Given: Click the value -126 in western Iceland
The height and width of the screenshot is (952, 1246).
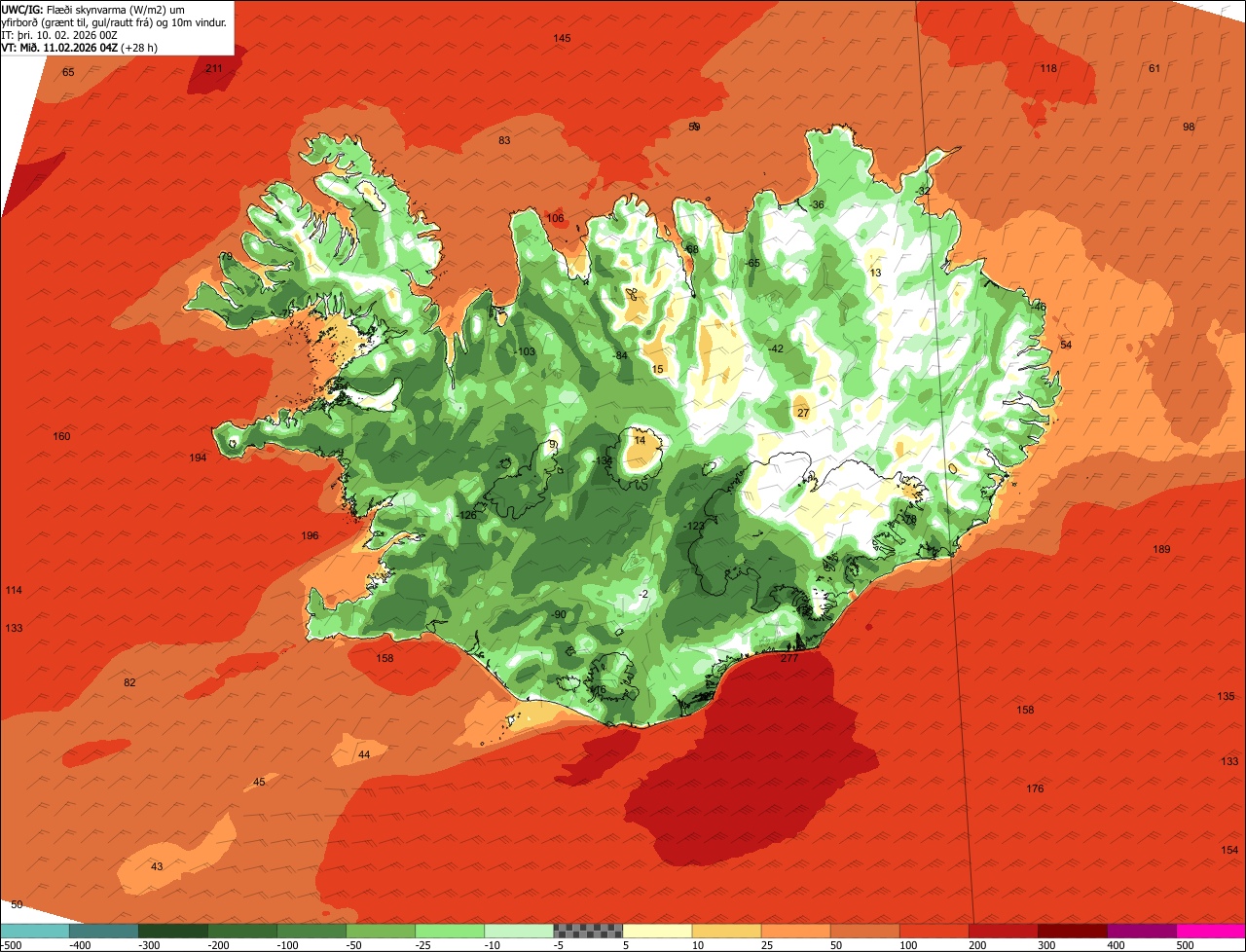Looking at the screenshot, I should [467, 515].
